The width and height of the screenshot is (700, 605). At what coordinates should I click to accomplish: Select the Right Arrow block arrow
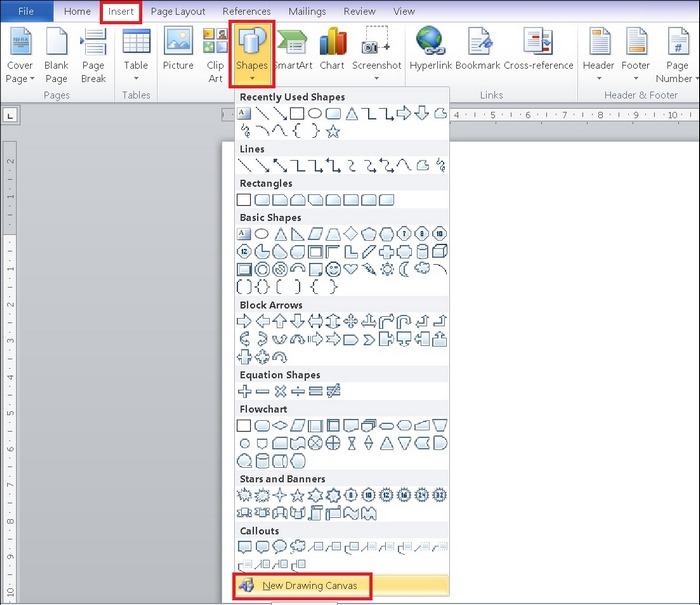(x=244, y=321)
